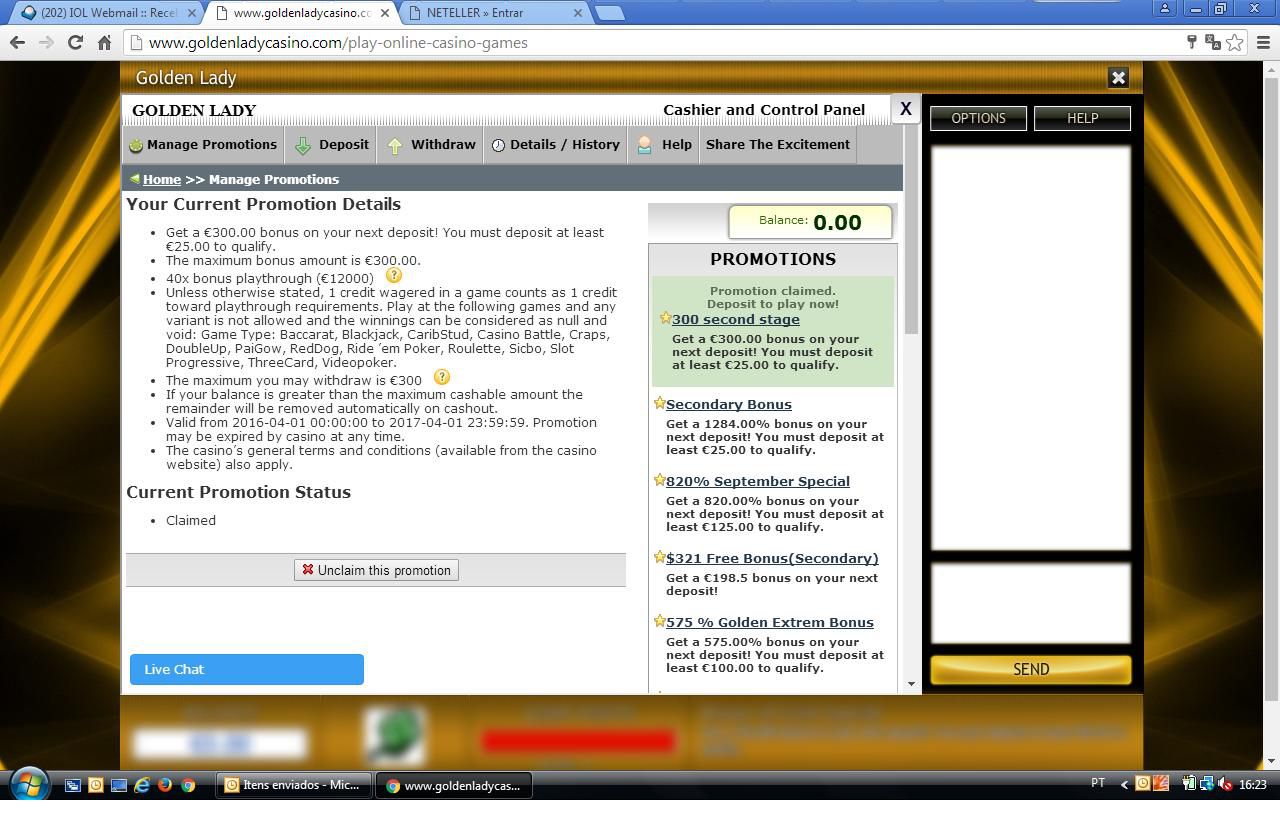
Task: Open the Deposit tab
Action: point(331,145)
